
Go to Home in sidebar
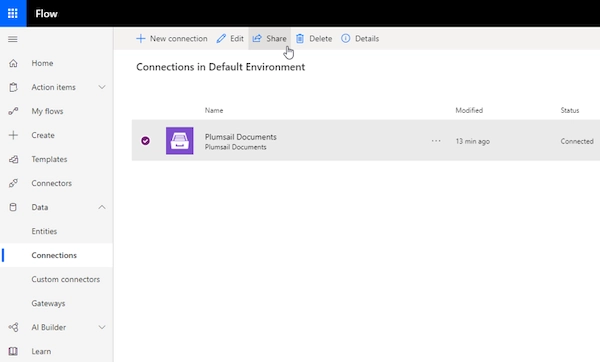(42, 63)
